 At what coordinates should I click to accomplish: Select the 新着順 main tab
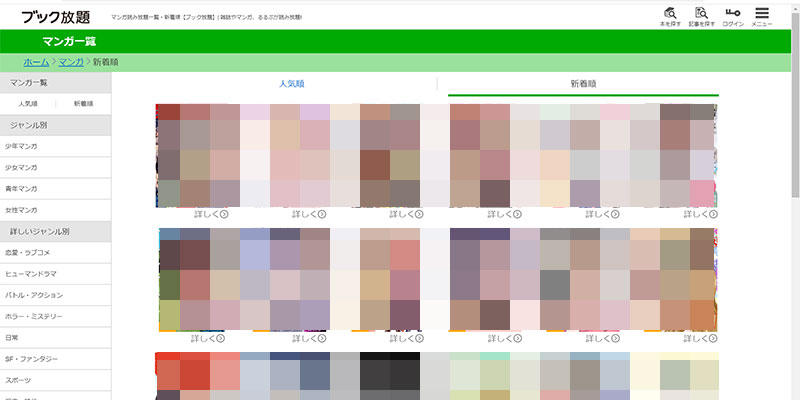click(583, 85)
